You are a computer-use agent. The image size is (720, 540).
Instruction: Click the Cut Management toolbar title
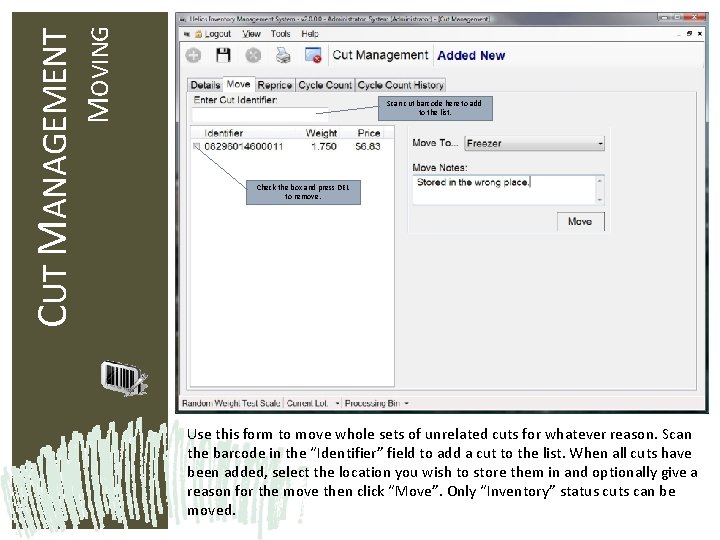point(380,55)
